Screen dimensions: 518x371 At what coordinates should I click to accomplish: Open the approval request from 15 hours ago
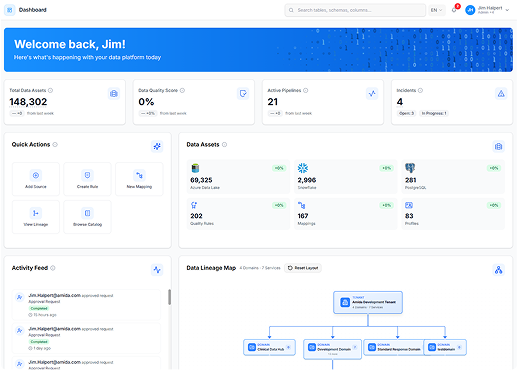click(86, 305)
